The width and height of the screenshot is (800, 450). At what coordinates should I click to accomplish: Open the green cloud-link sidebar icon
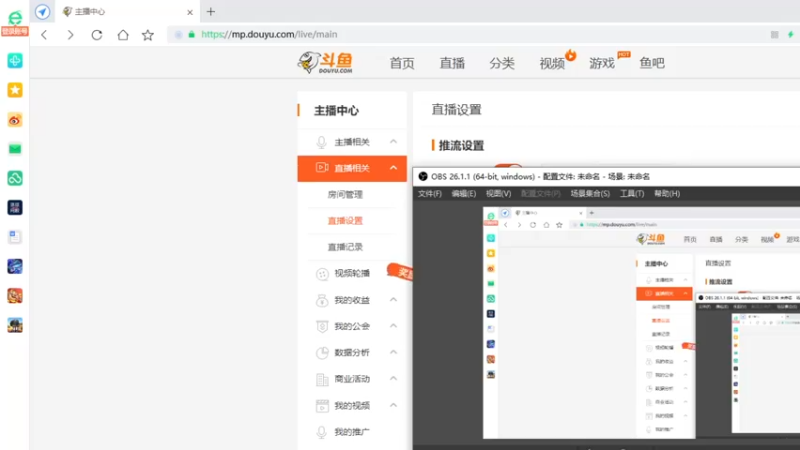[15, 178]
